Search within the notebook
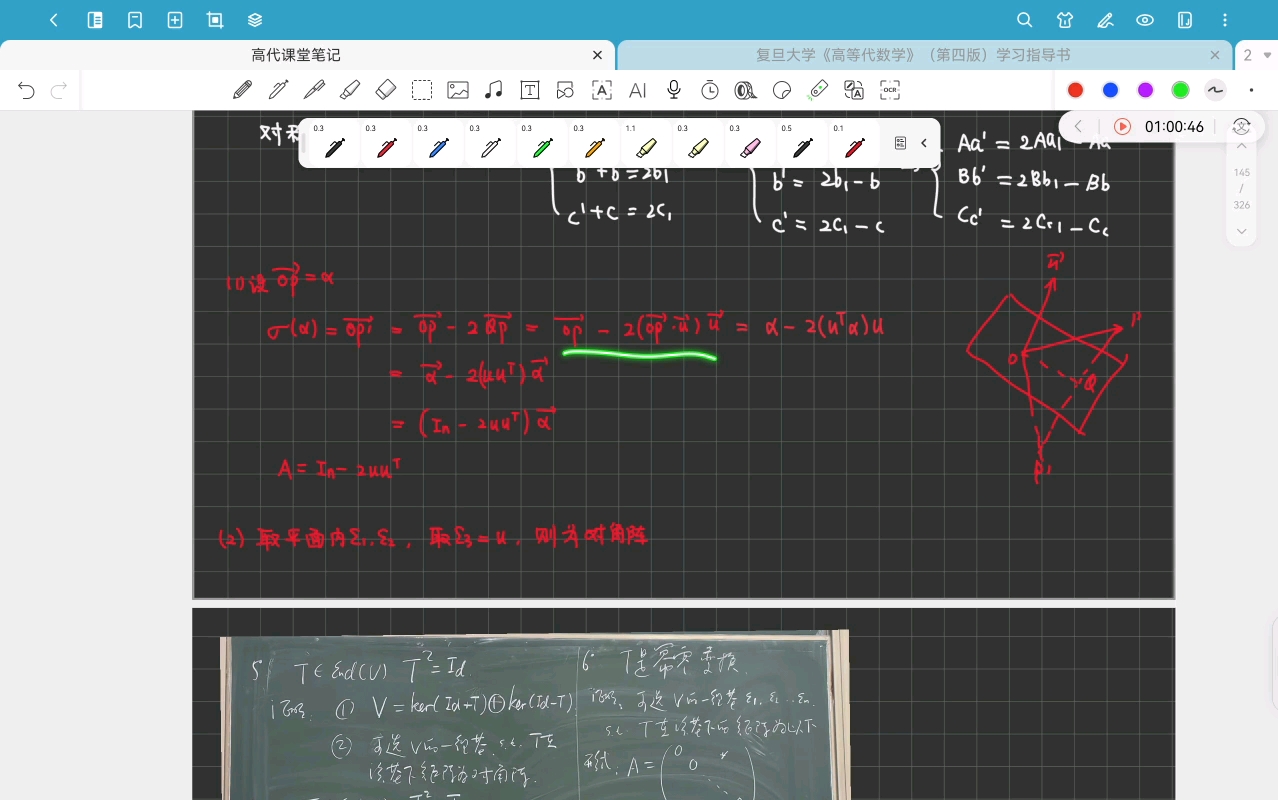 pyautogui.click(x=1024, y=20)
